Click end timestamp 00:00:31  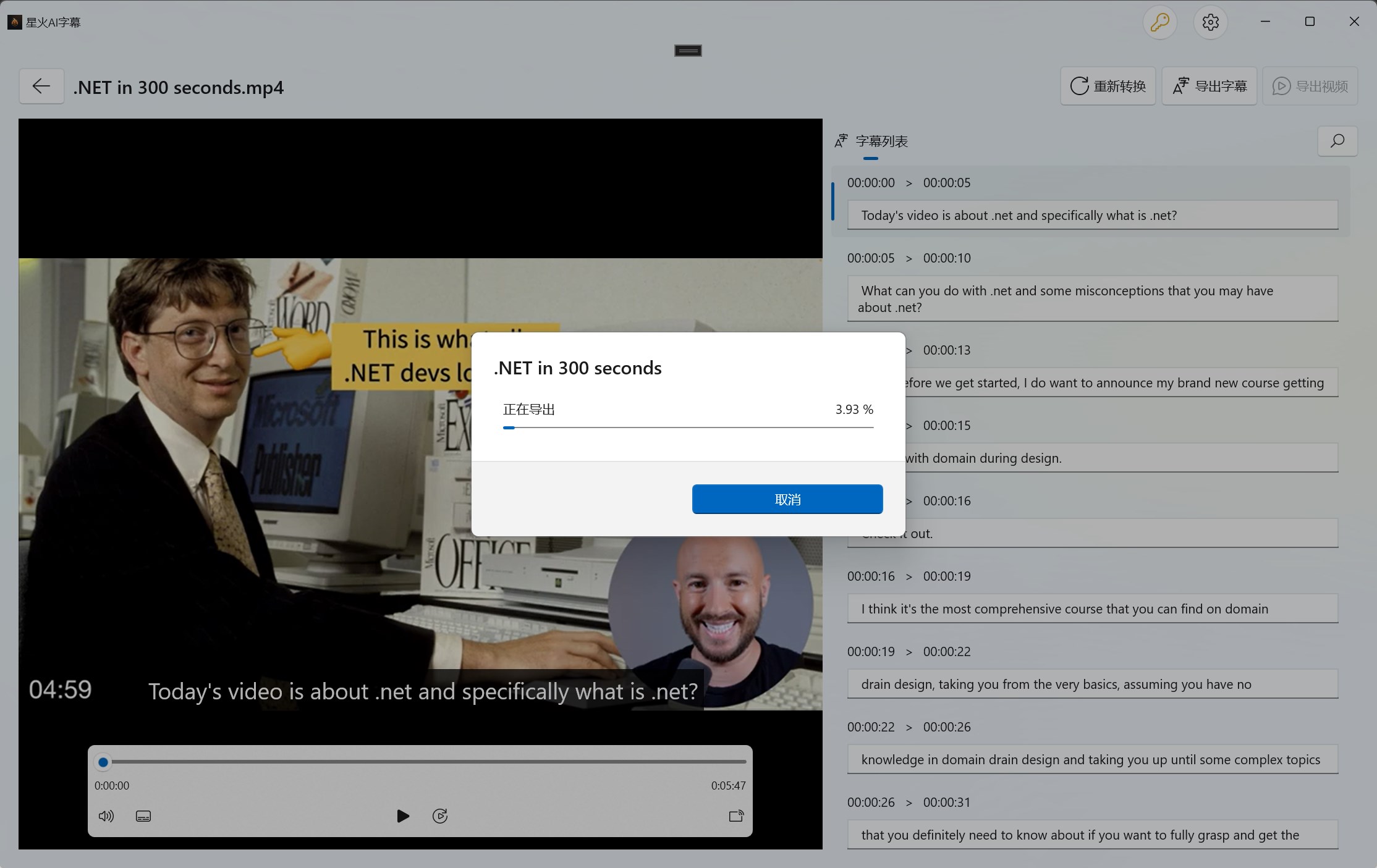[x=947, y=803]
